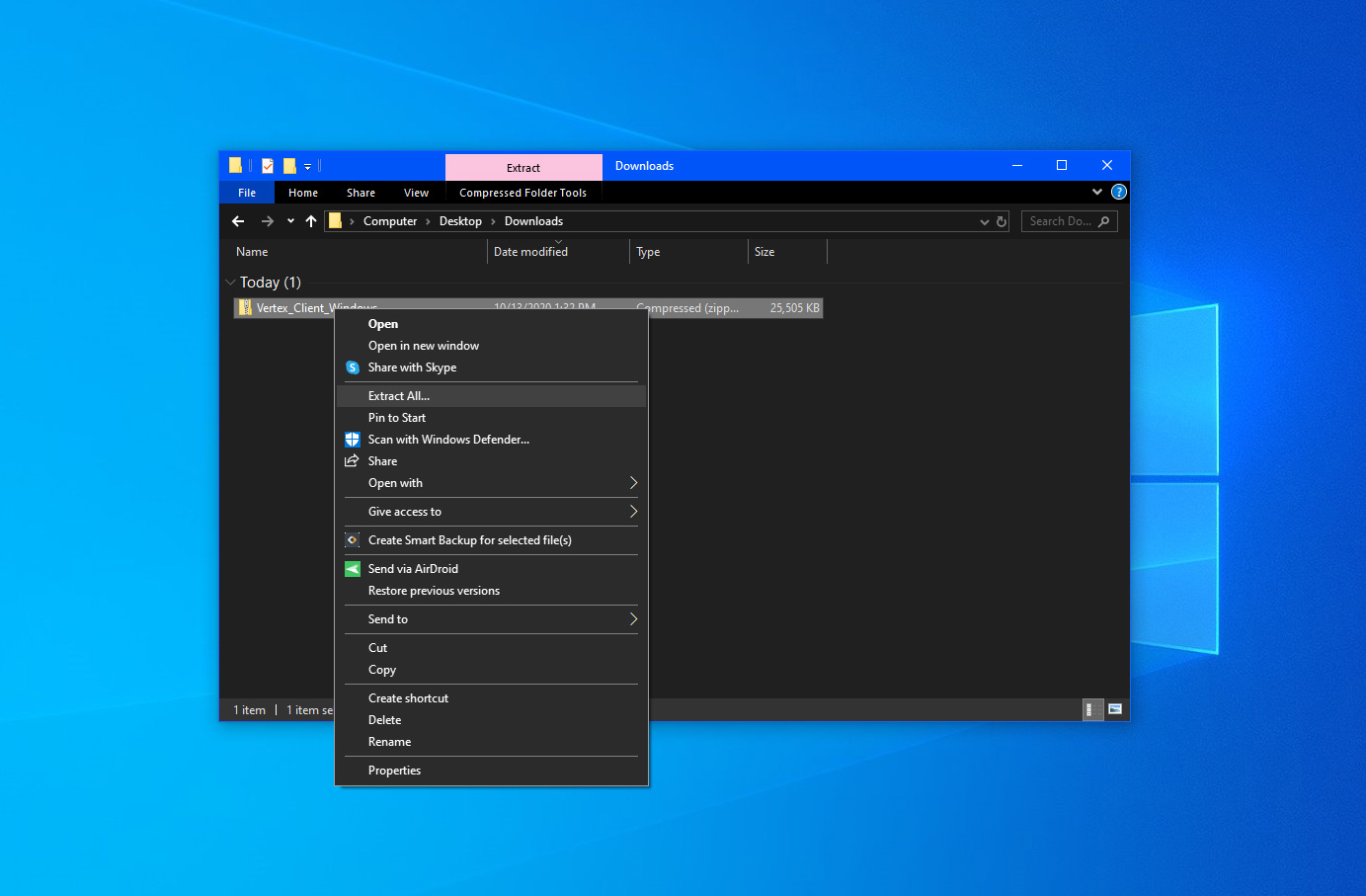Click the New Folder icon in title bar
This screenshot has height=896, width=1366.
(289, 166)
